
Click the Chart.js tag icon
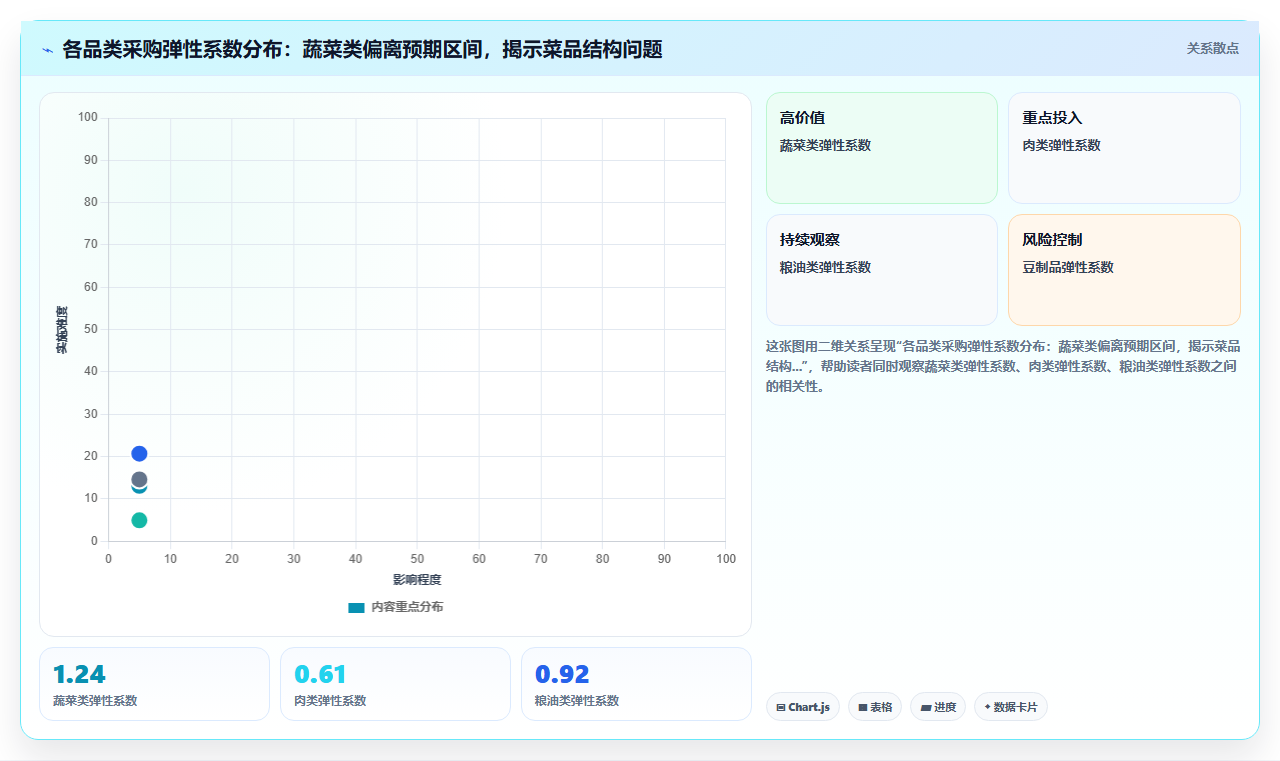781,707
